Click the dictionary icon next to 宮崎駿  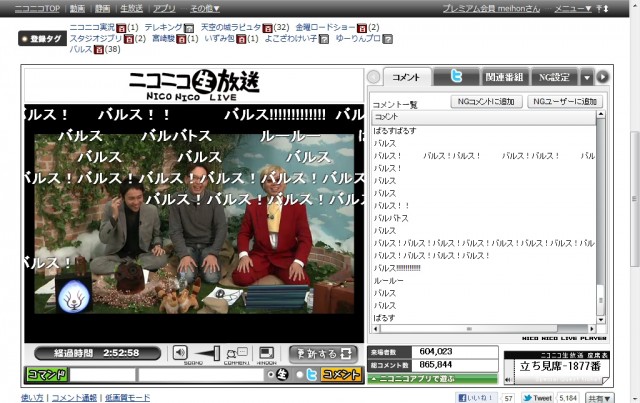[x=182, y=39]
